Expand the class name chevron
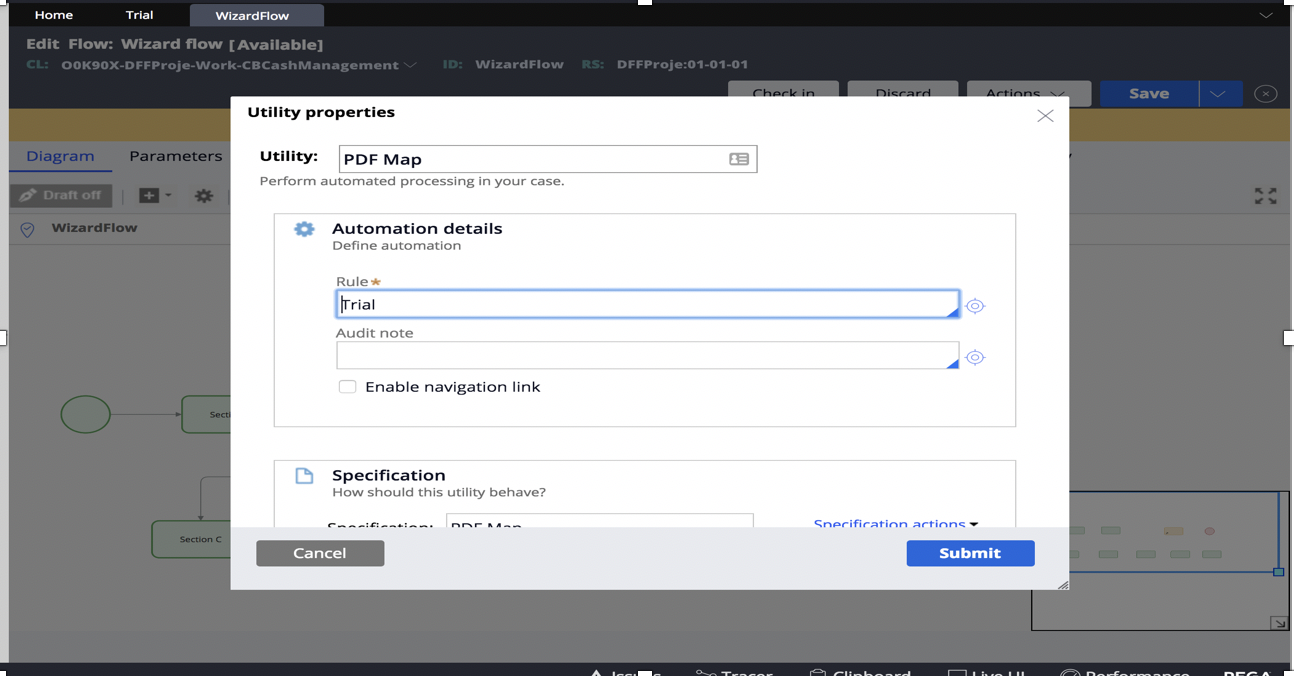Image resolution: width=1294 pixels, height=676 pixels. (410, 65)
